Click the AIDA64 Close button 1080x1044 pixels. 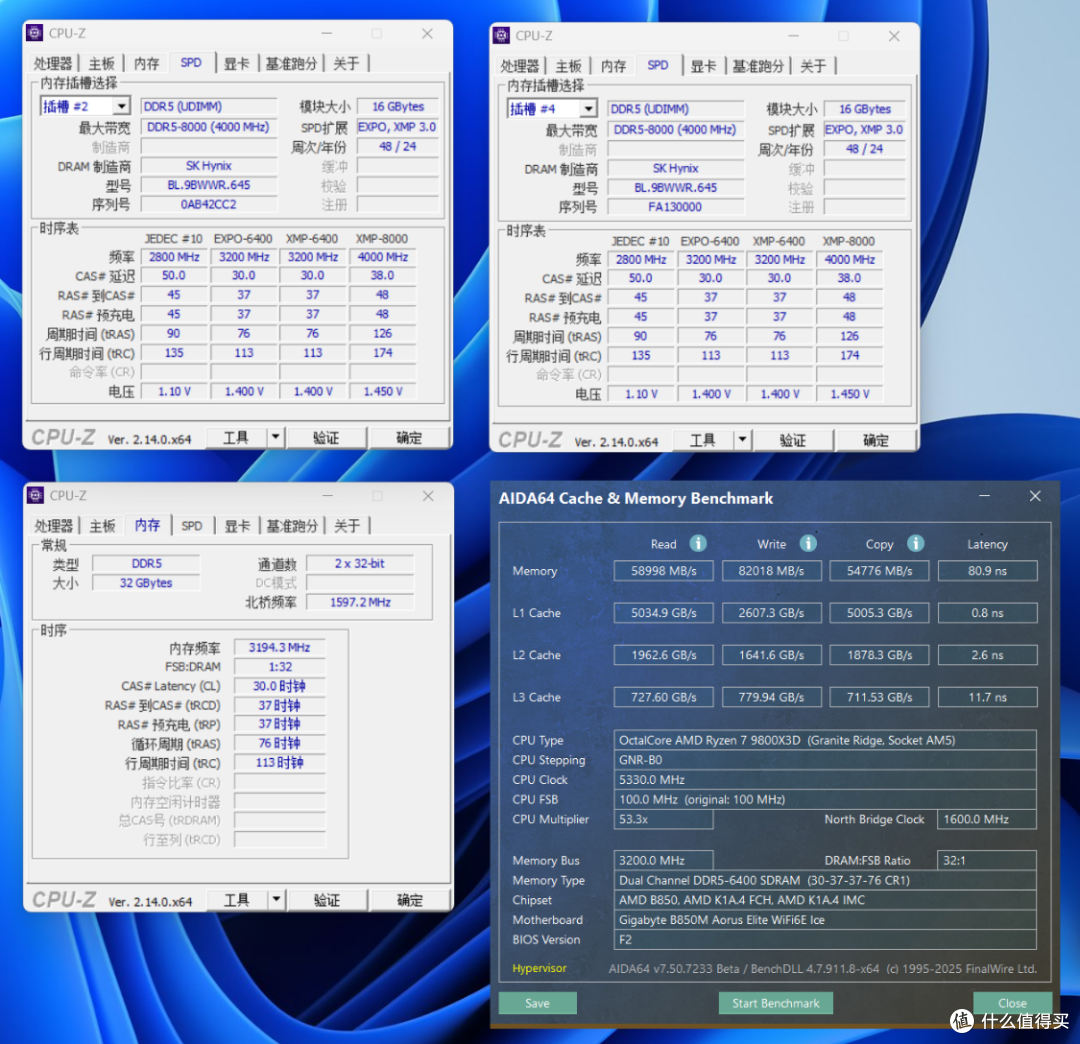click(x=1012, y=1003)
